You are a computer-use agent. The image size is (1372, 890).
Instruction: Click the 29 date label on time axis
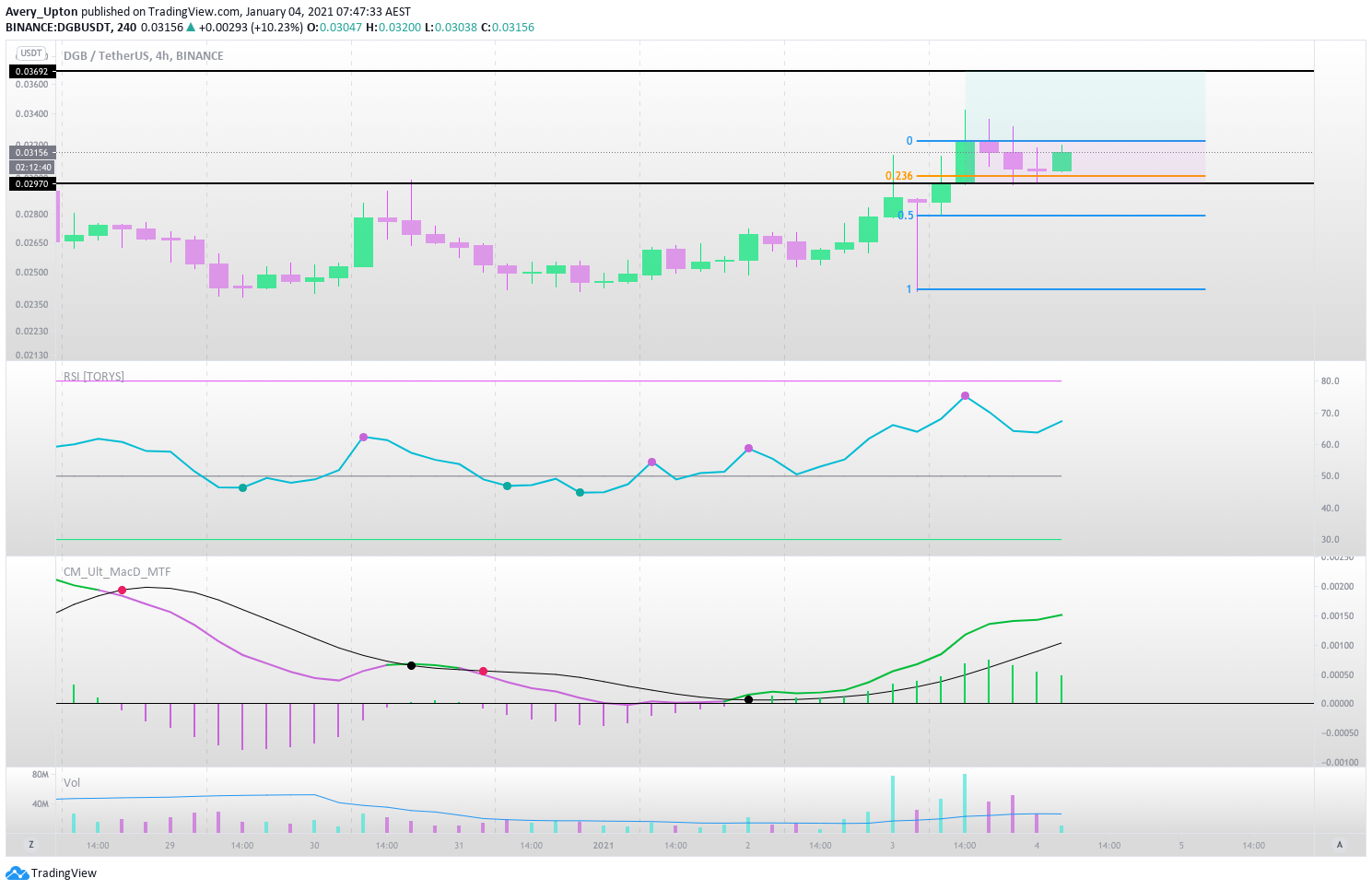click(x=170, y=845)
